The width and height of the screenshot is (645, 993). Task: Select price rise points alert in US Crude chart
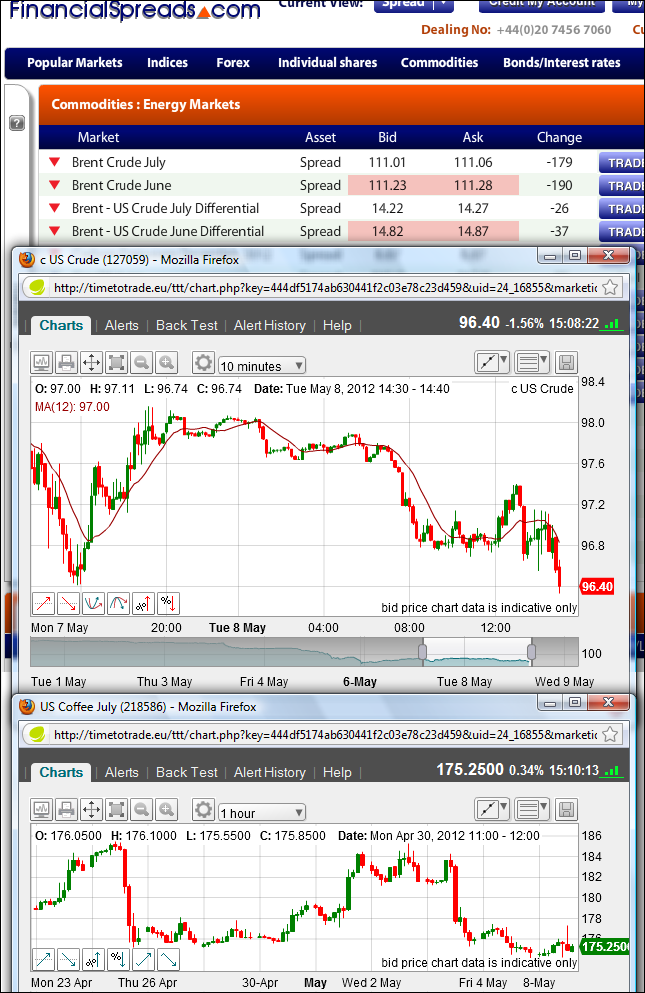[143, 604]
